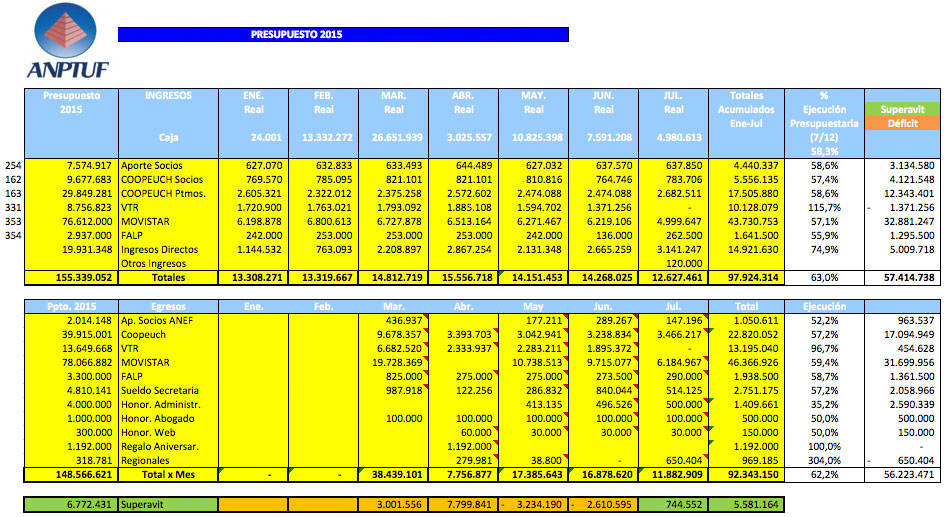
Task: Select the Sueldo Secretaria row label
Action: (160, 389)
